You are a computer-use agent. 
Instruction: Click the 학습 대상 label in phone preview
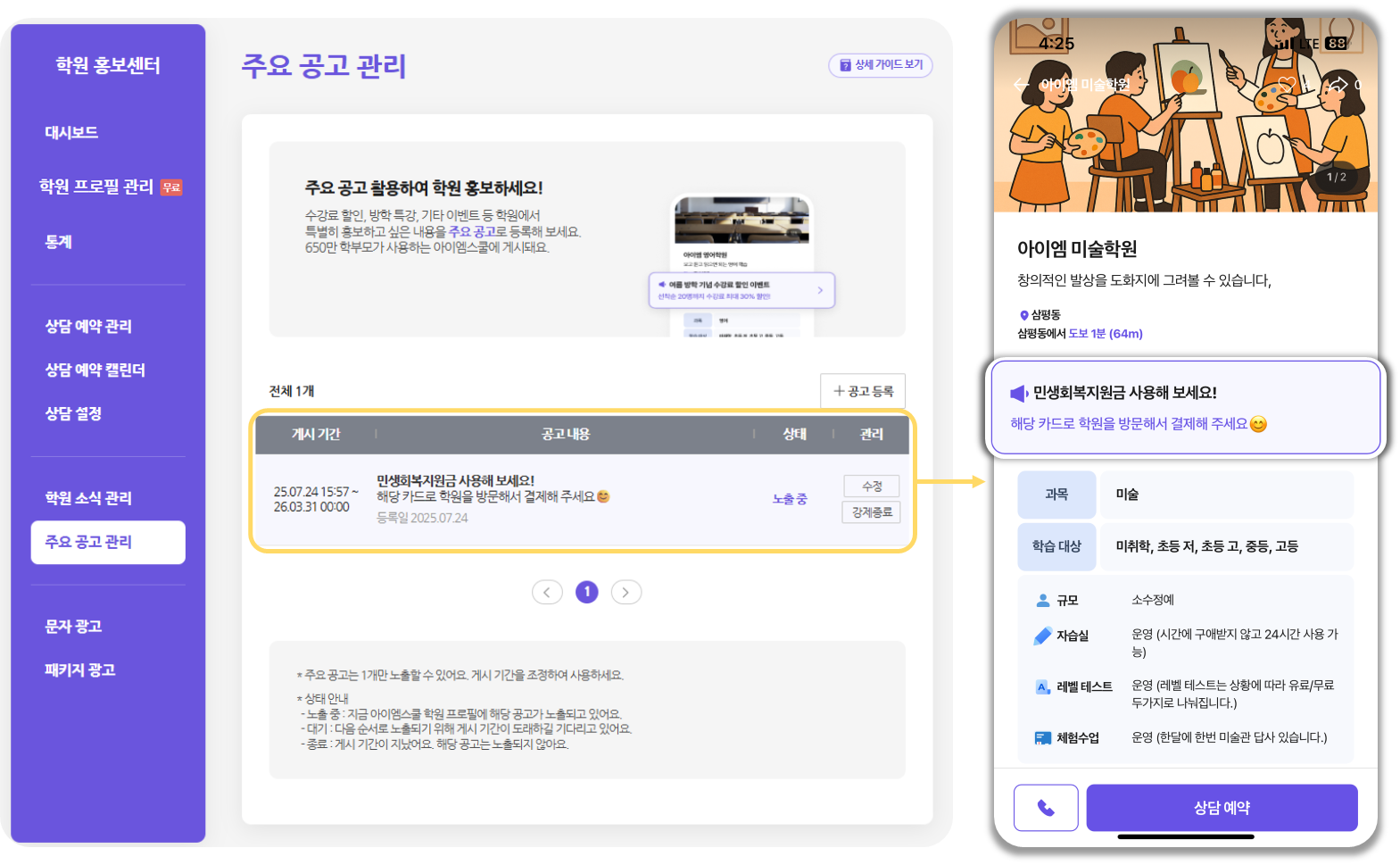coord(1056,546)
